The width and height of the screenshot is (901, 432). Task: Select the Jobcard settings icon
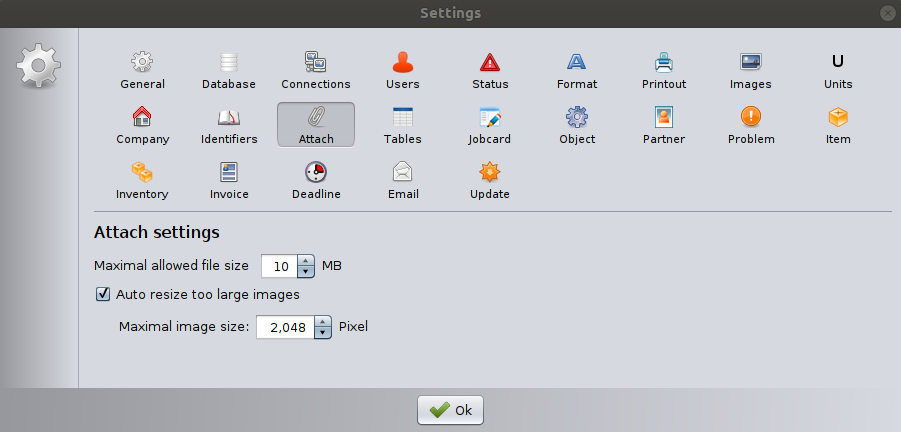[x=490, y=125]
